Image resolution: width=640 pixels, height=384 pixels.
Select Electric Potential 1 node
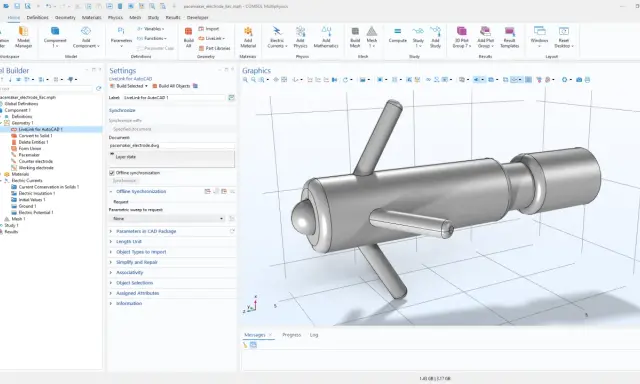click(x=36, y=213)
